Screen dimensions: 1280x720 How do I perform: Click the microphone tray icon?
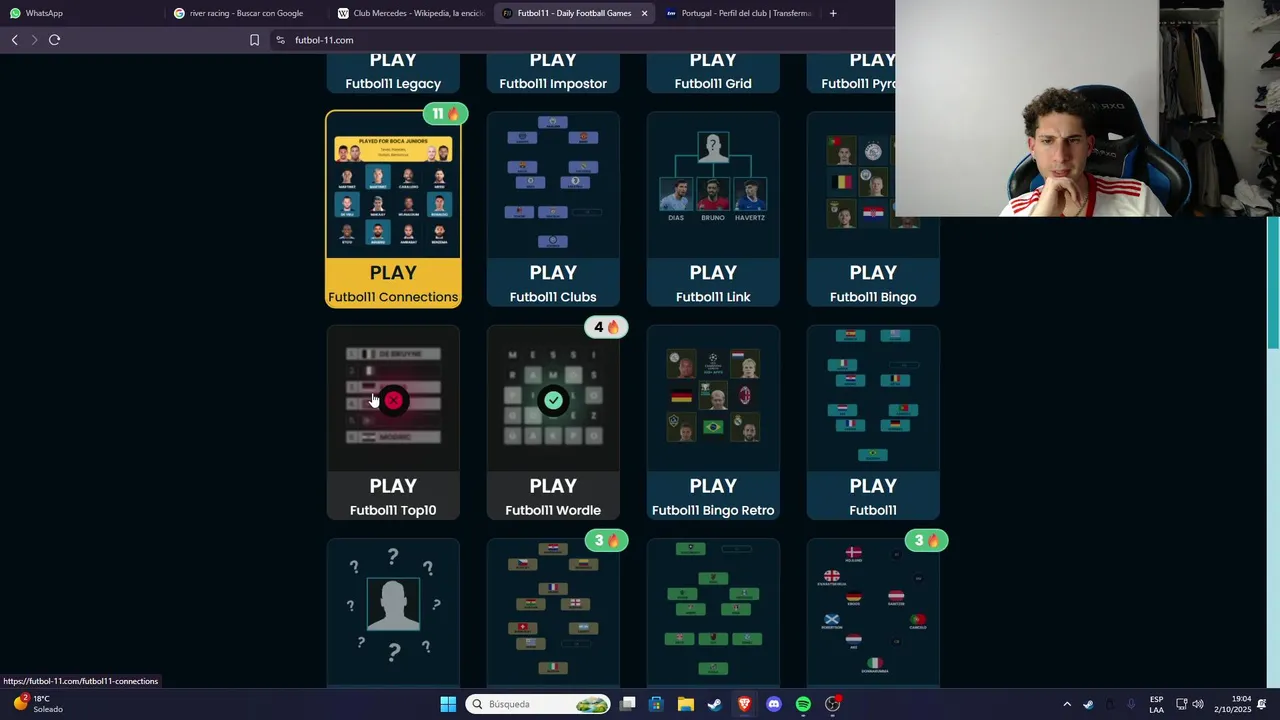(x=1131, y=704)
